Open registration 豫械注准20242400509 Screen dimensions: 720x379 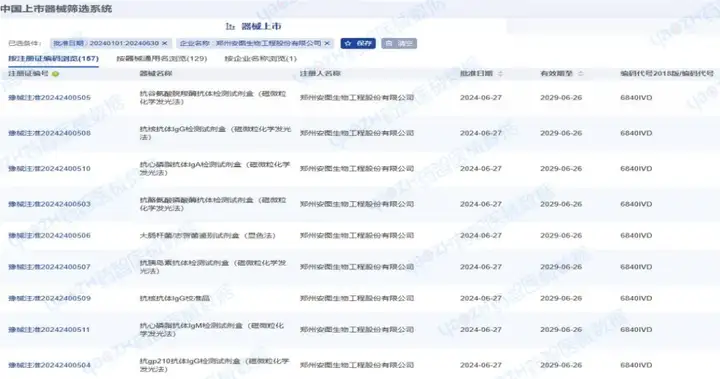click(50, 299)
